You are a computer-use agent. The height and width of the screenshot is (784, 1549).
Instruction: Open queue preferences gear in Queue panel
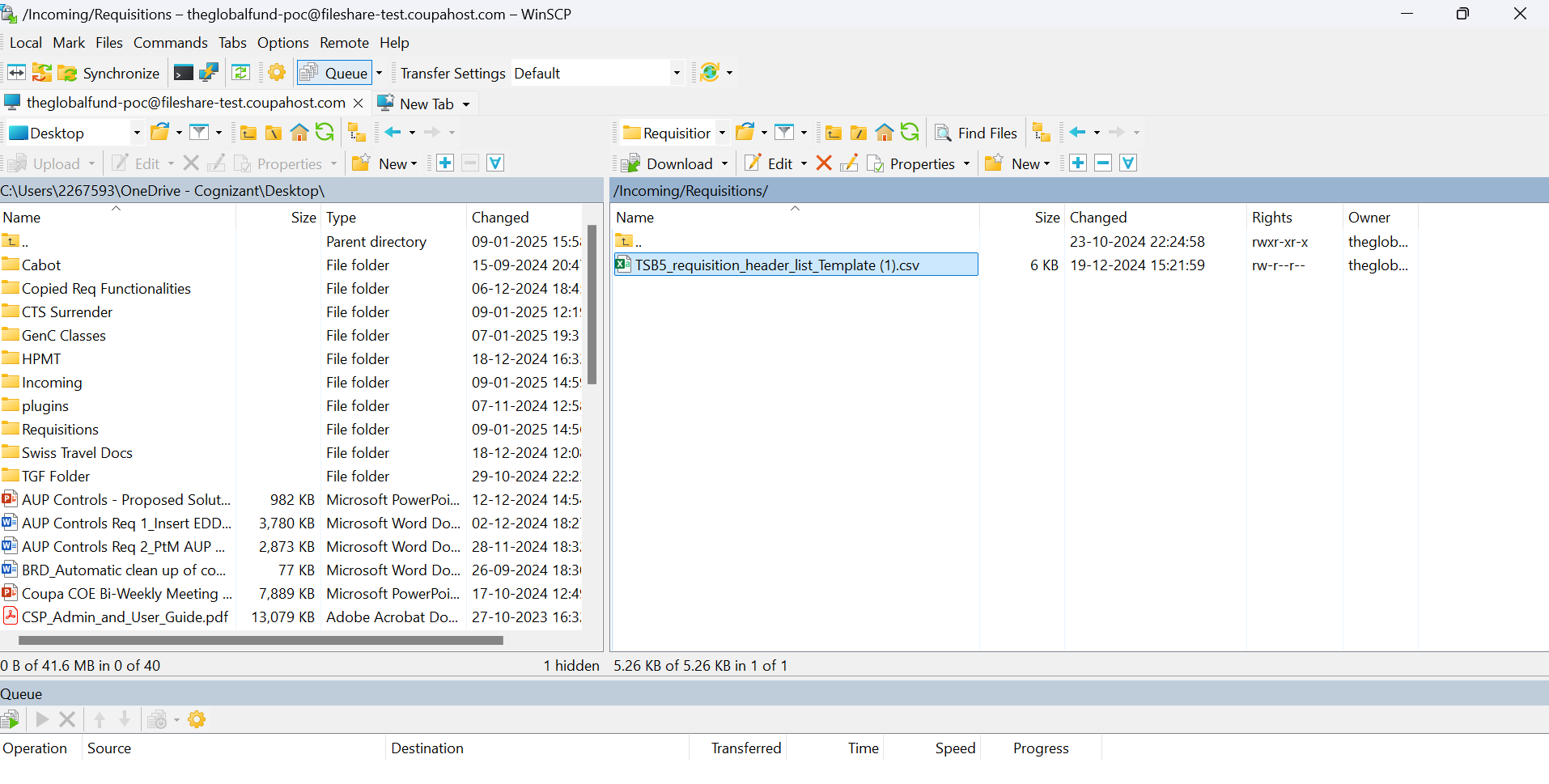pos(196,718)
